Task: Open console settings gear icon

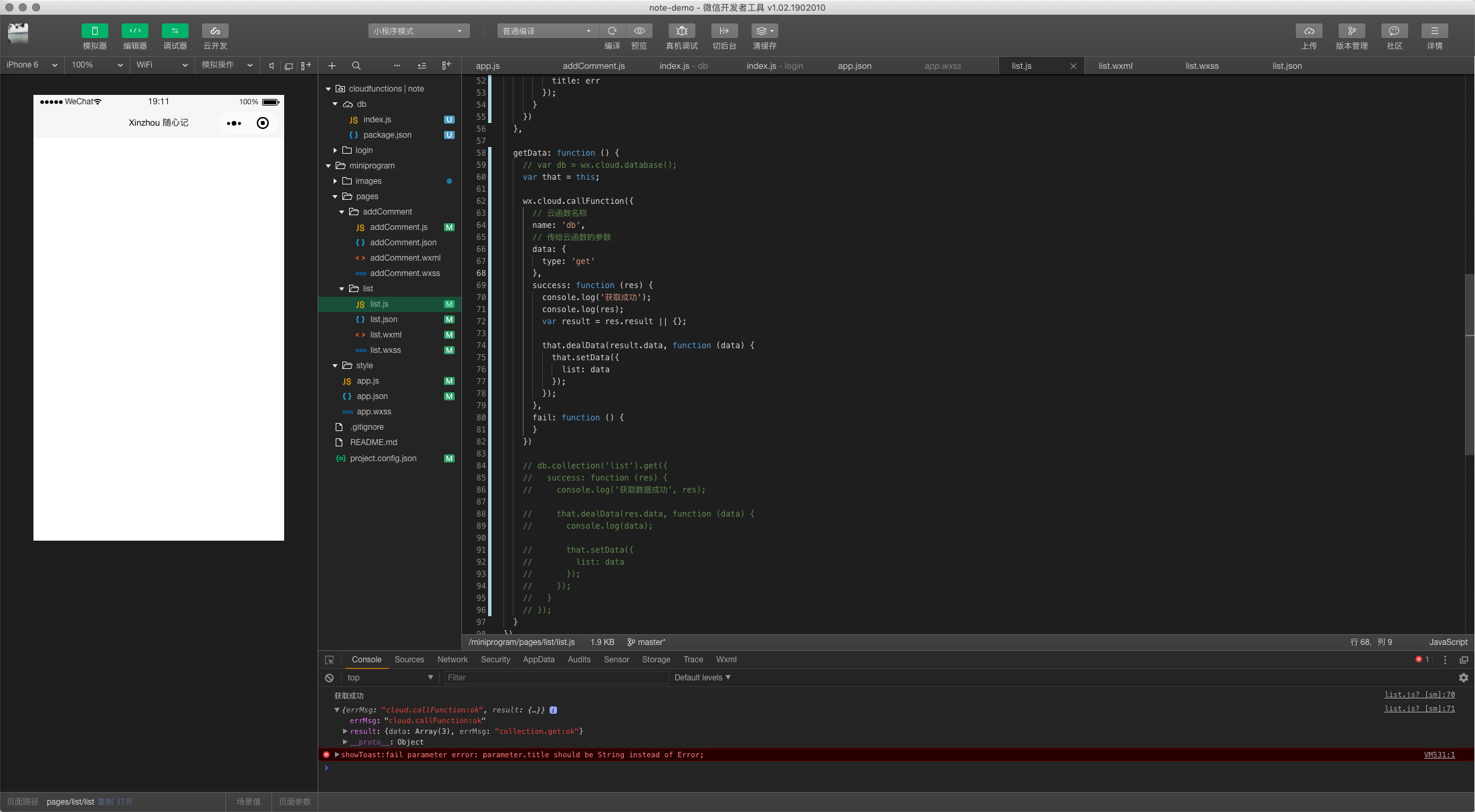Action: (1463, 678)
